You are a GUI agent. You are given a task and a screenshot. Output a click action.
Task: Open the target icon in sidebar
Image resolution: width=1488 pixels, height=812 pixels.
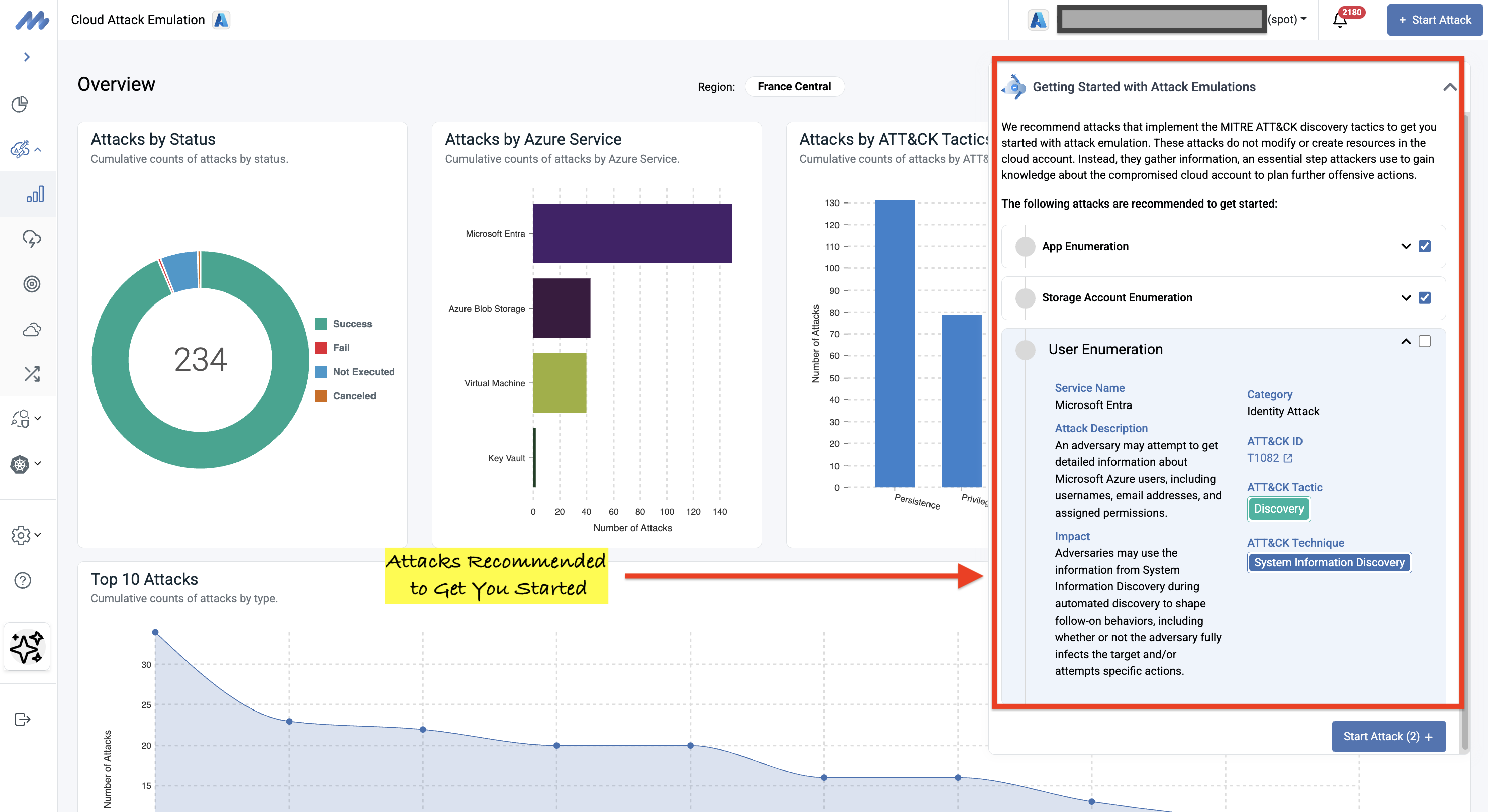tap(32, 284)
